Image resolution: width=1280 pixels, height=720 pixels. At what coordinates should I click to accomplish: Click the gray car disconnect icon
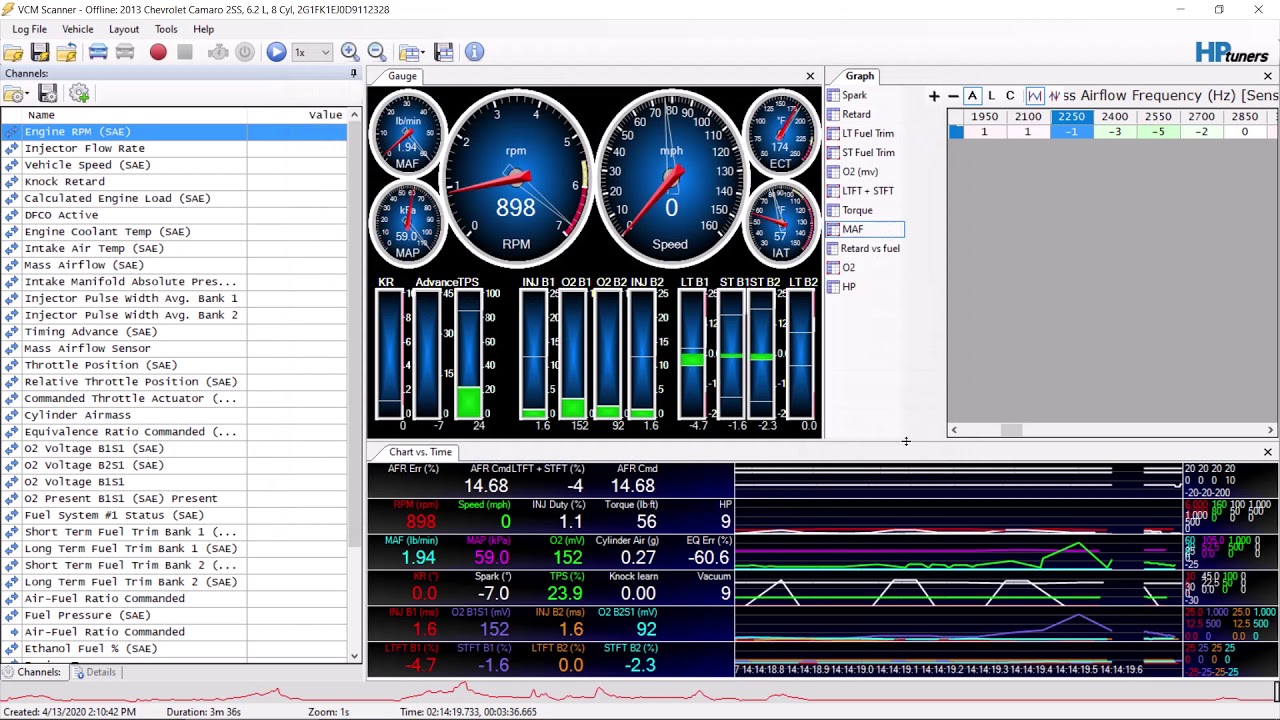(125, 52)
